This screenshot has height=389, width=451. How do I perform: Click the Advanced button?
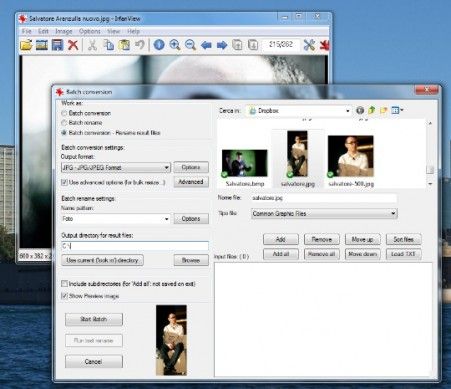tap(191, 182)
